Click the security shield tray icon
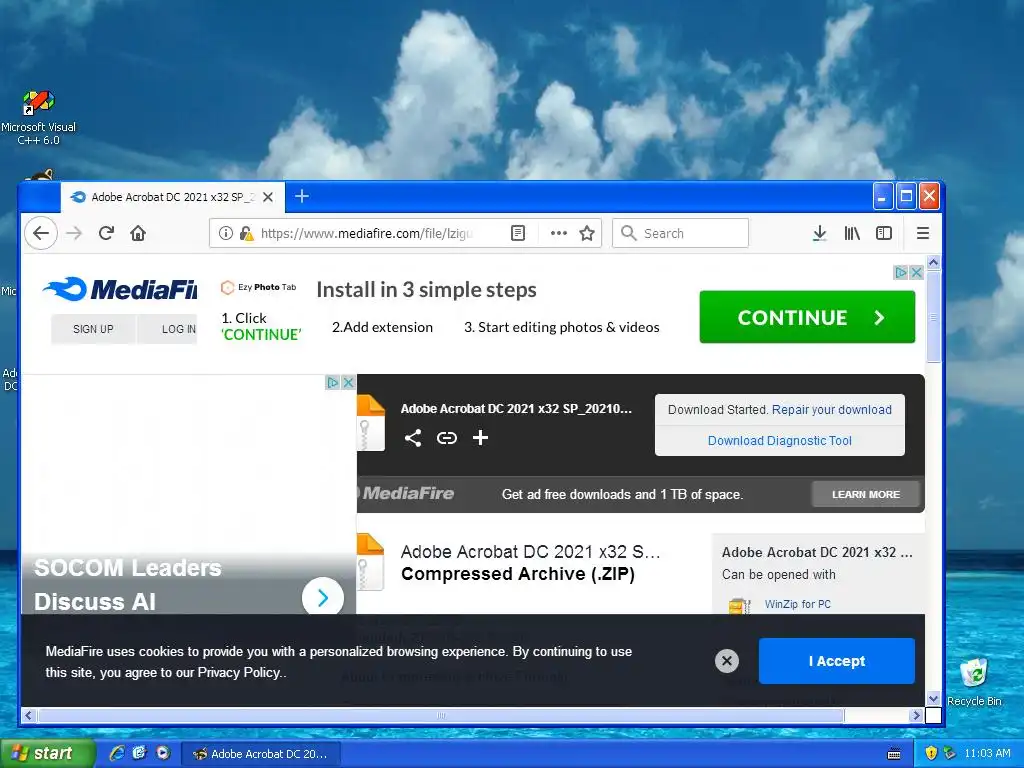 (931, 753)
